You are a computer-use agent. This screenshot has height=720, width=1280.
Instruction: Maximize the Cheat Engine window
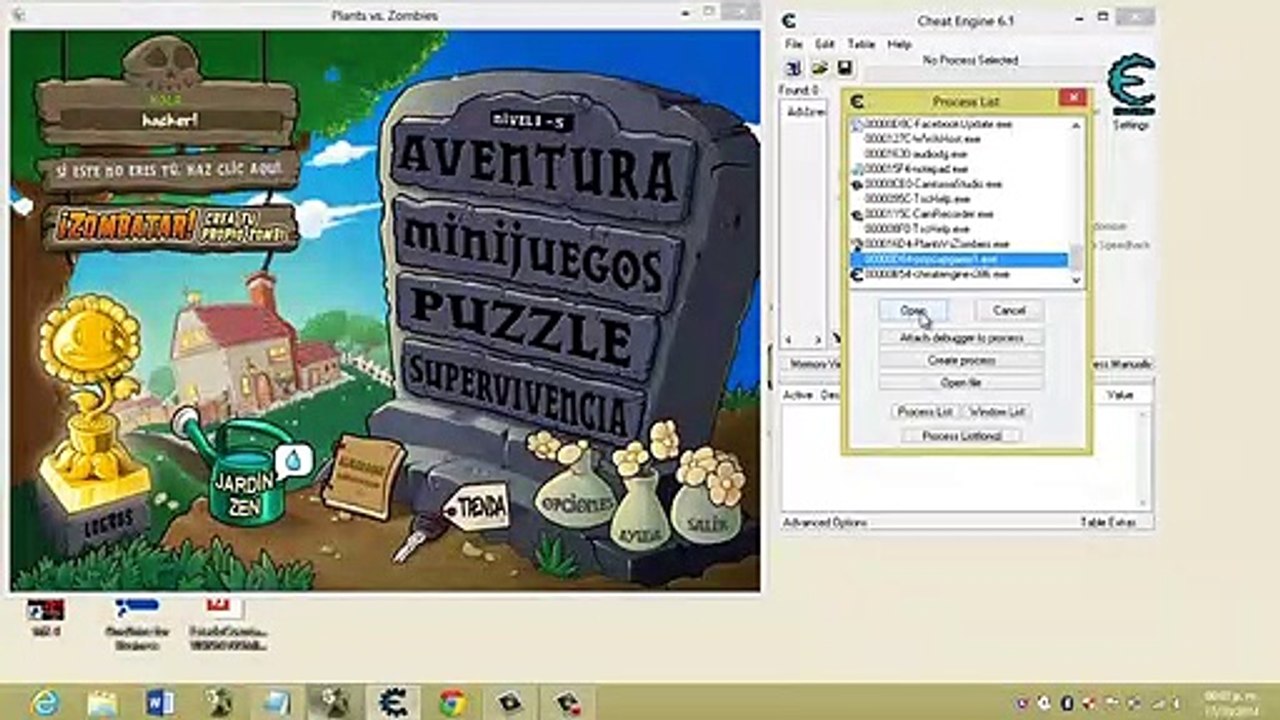(1102, 17)
